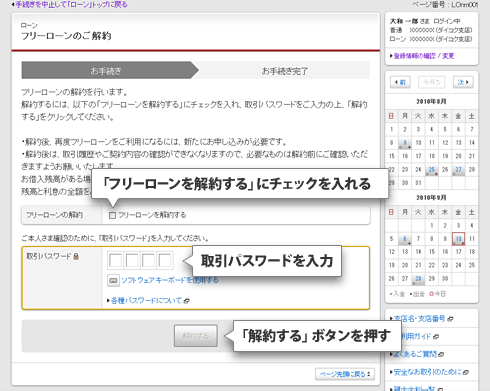The image size is (490, 391).
Task: Open the 各種パスワードについて link
Action: click(x=146, y=300)
